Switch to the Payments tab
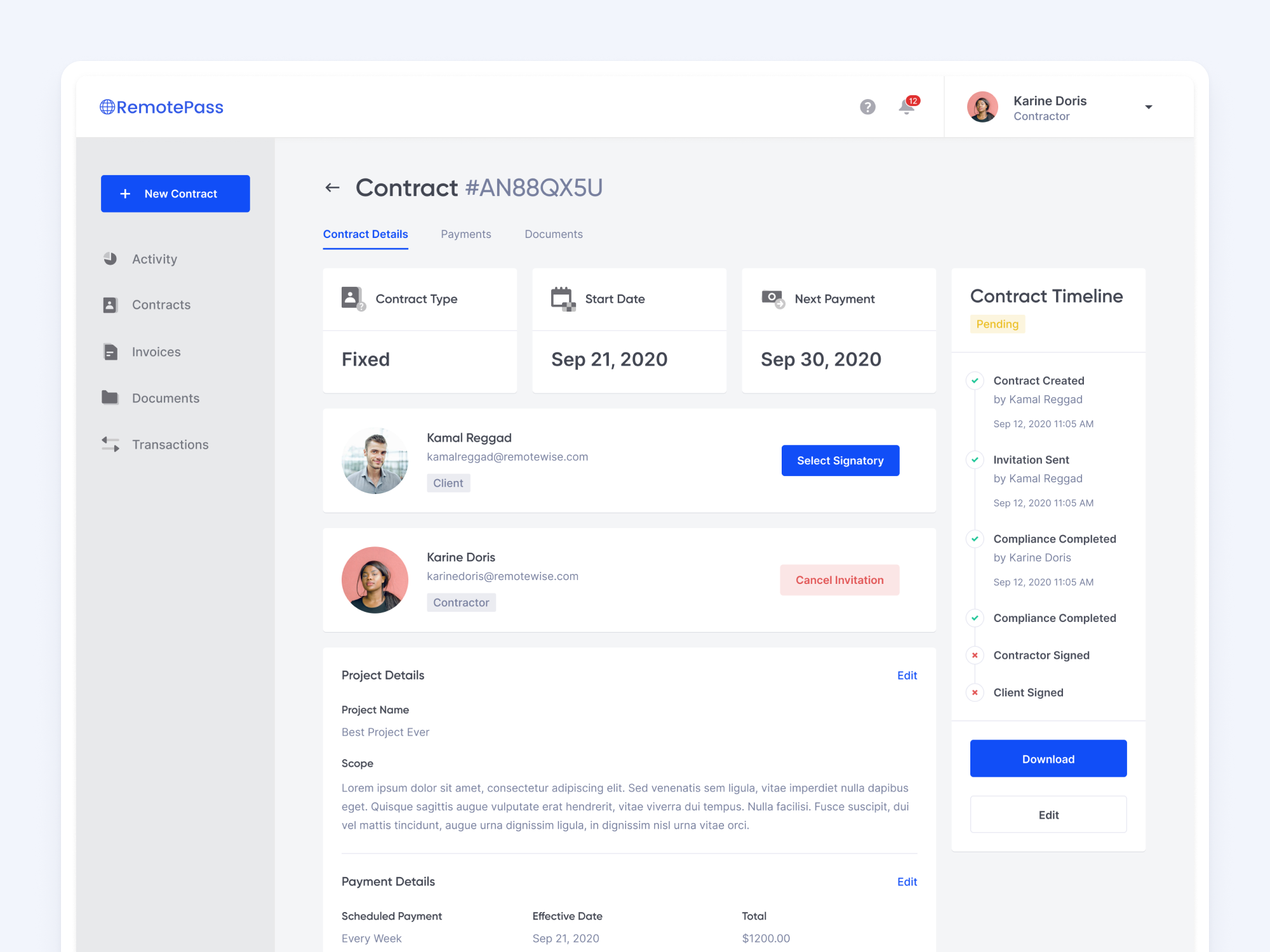The height and width of the screenshot is (952, 1270). [465, 234]
